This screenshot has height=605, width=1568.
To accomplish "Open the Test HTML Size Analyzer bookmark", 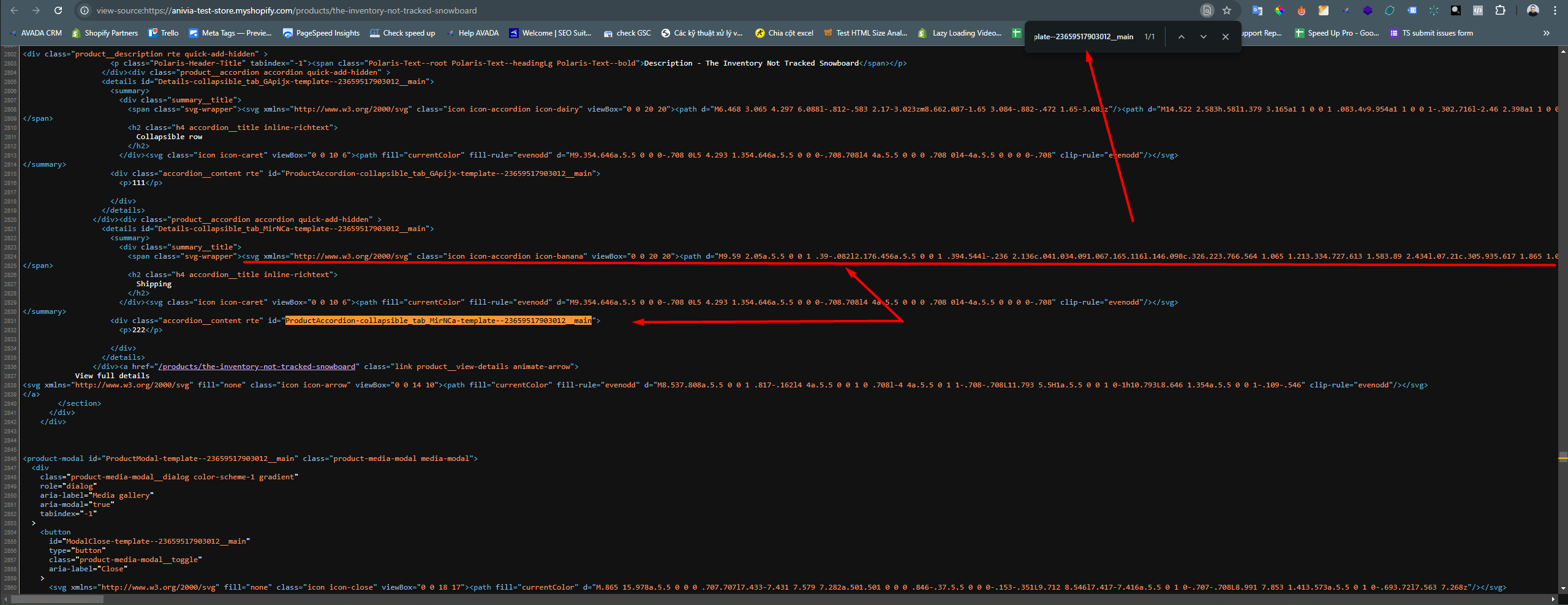I will tap(865, 33).
